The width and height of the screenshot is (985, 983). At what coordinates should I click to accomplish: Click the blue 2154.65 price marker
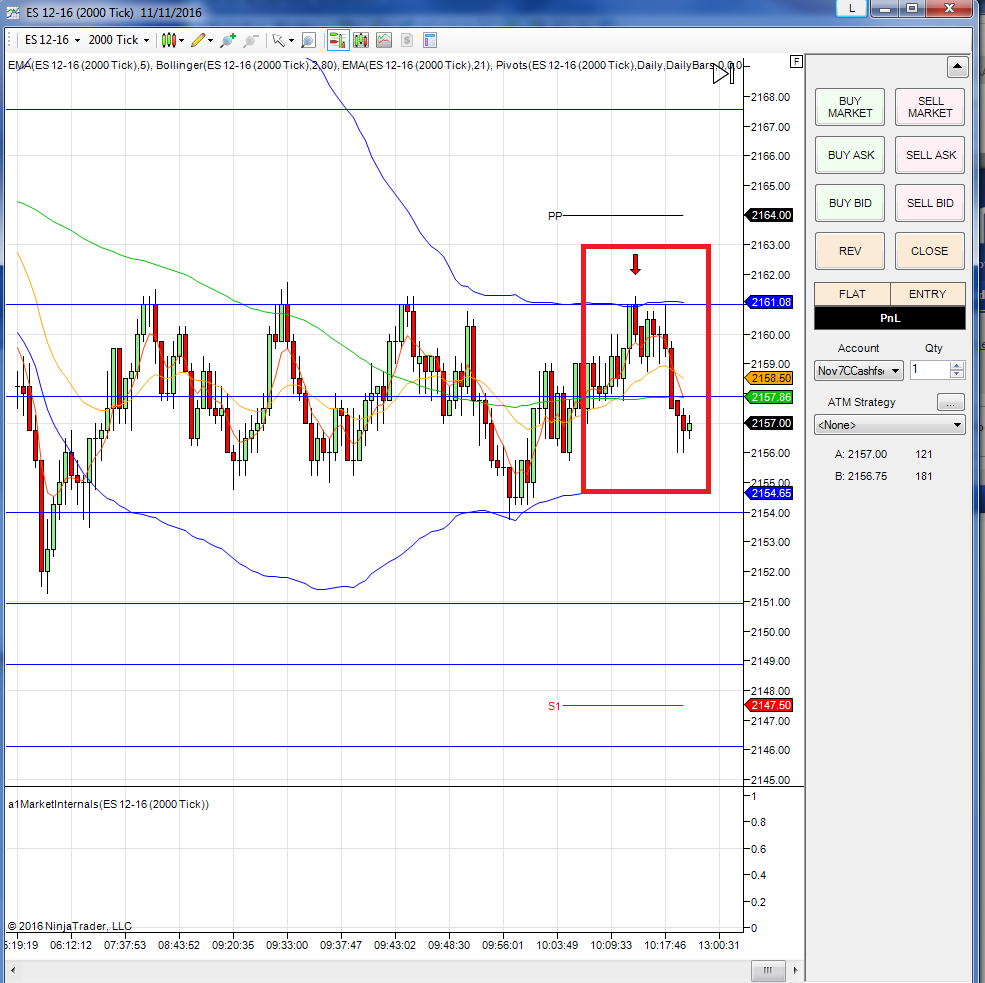[769, 493]
